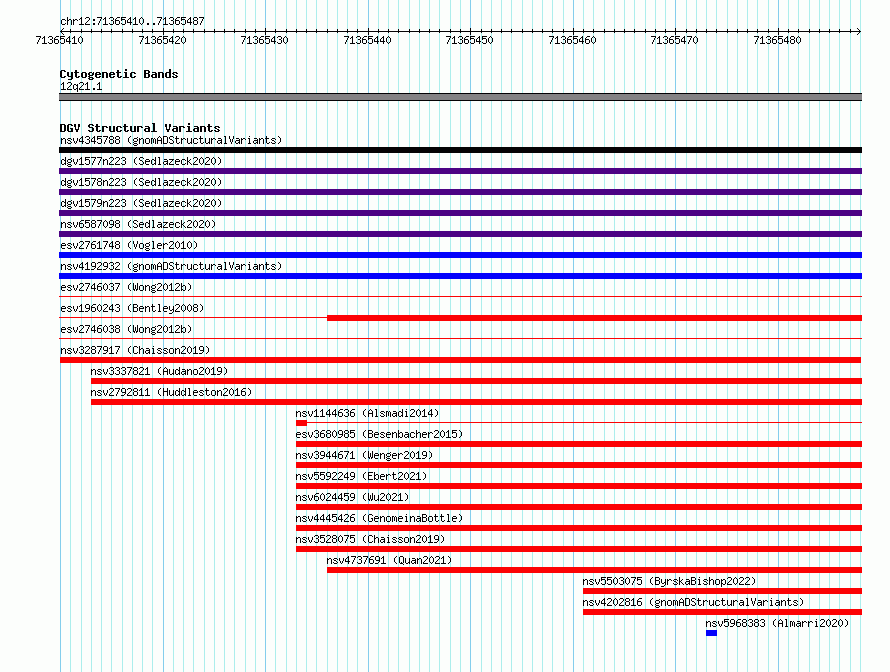The height and width of the screenshot is (672, 890).
Task: Click the red bar of nsv4202816
Action: [x=723, y=612]
